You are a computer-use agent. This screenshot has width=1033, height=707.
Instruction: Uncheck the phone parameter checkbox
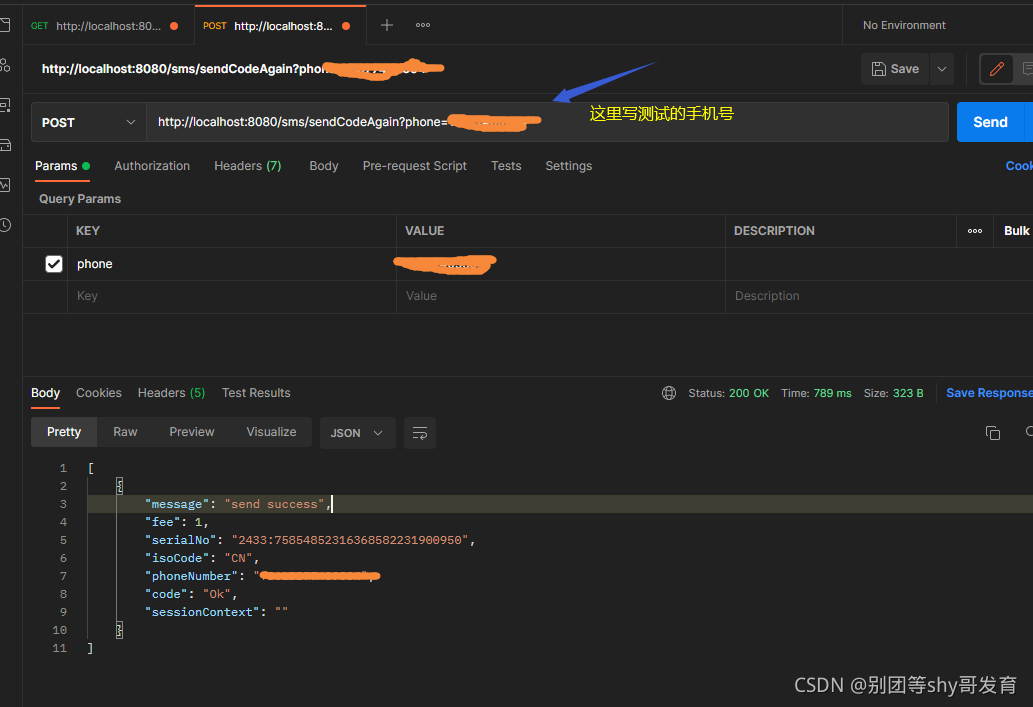click(54, 264)
